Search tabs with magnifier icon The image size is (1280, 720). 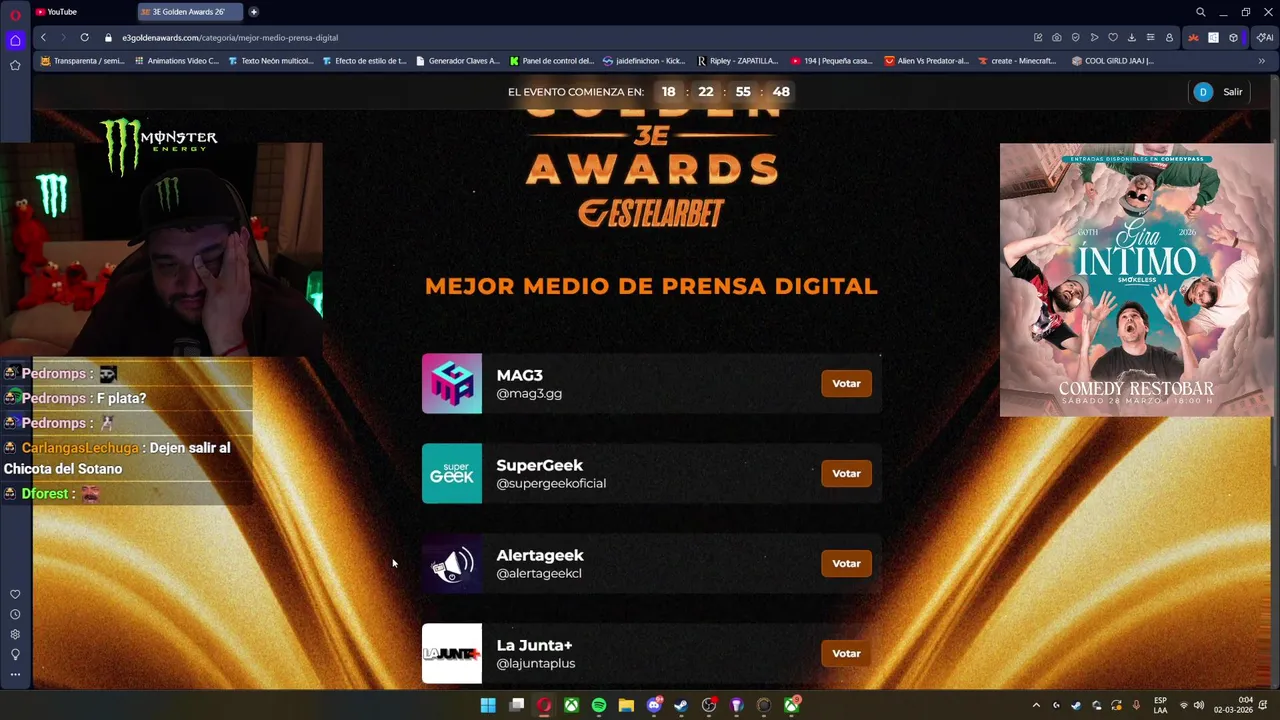tap(1201, 12)
